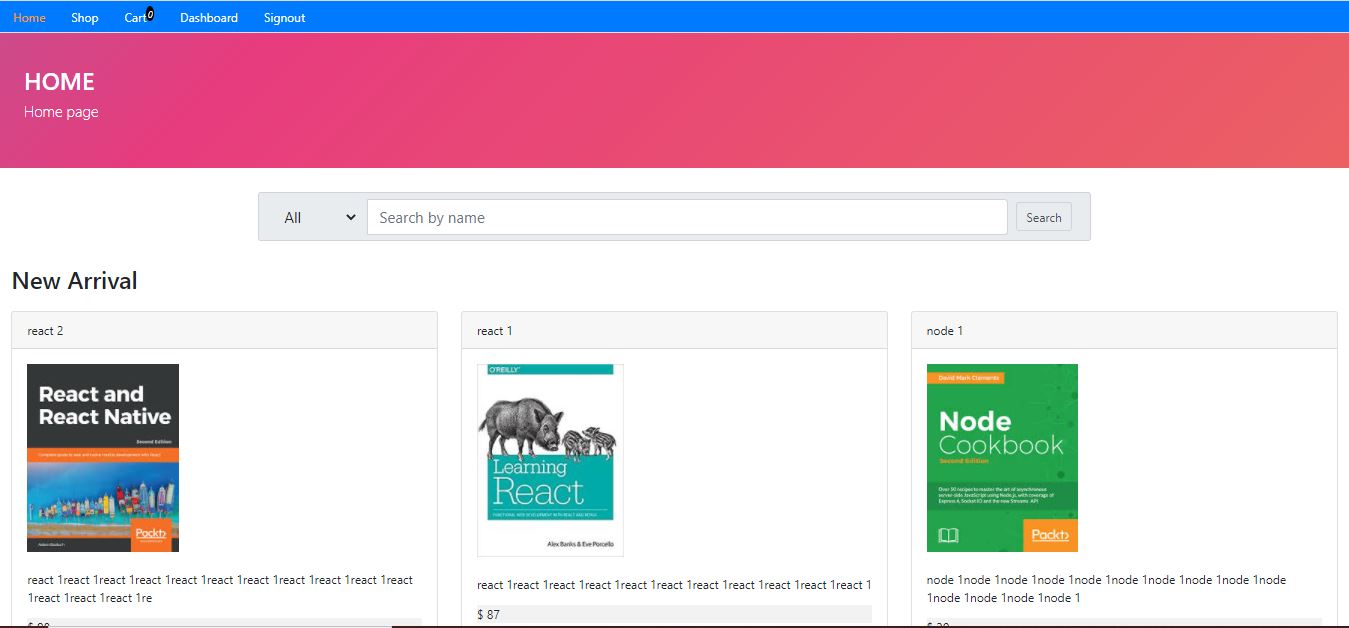The width and height of the screenshot is (1349, 628).
Task: Click the HOME banner heading
Action: pyautogui.click(x=59, y=82)
